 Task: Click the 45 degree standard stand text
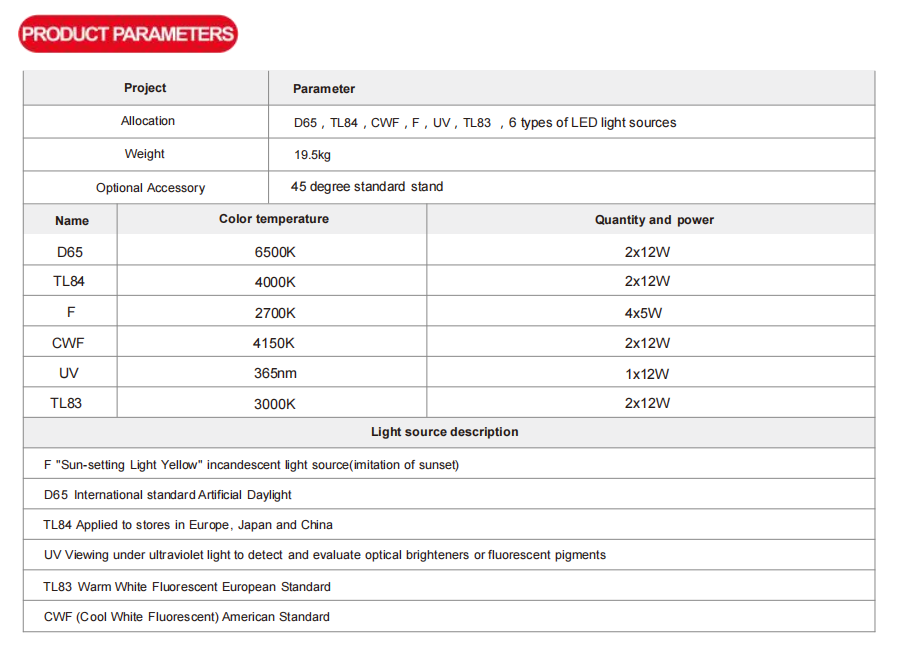click(x=367, y=187)
